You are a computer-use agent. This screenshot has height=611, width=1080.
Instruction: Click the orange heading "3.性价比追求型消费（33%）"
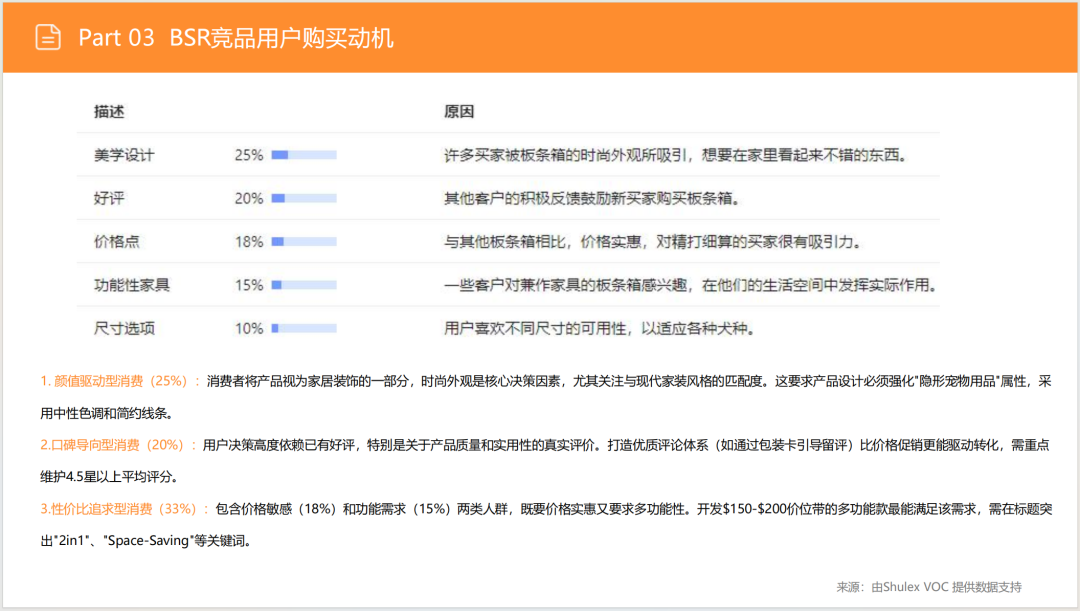125,509
